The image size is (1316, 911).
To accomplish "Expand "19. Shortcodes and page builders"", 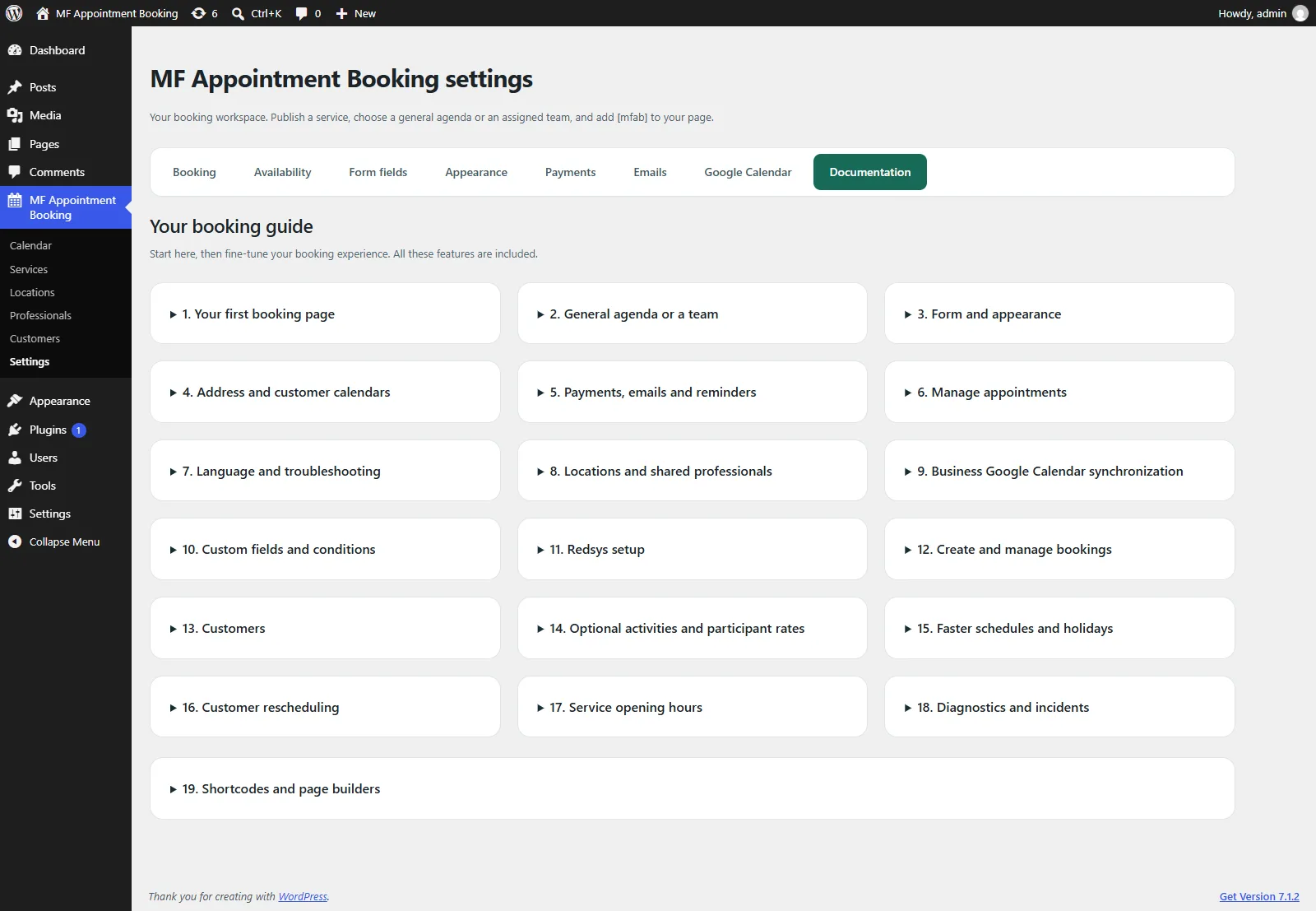I will tap(693, 788).
